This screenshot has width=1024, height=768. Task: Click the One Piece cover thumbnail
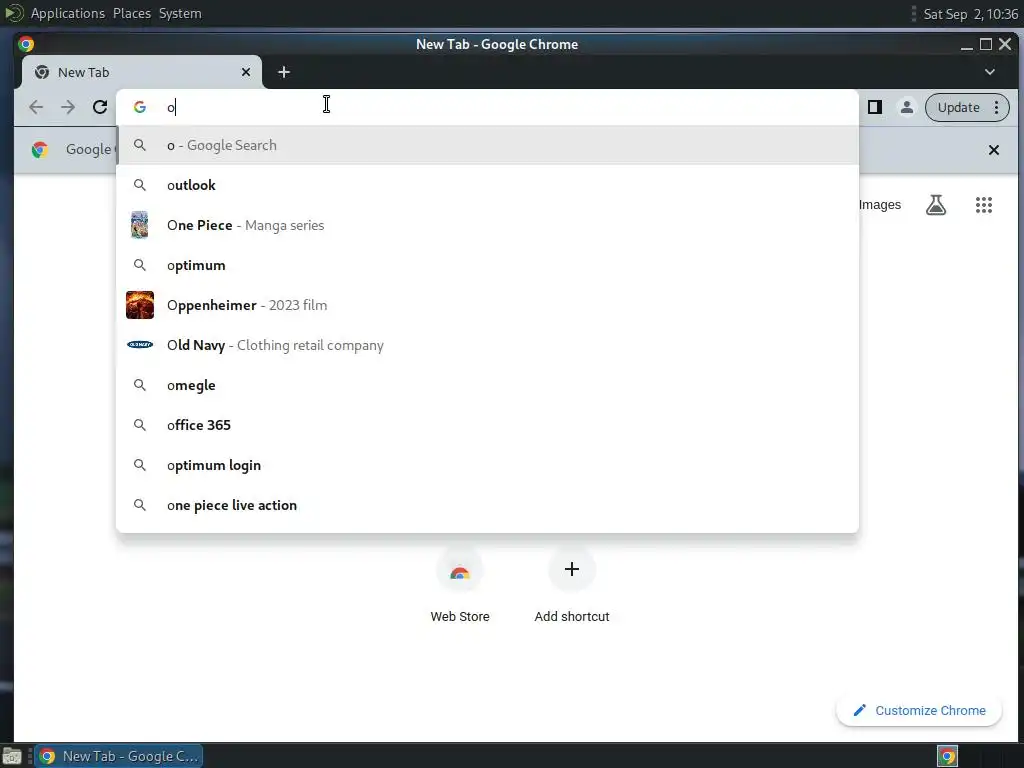pos(139,225)
